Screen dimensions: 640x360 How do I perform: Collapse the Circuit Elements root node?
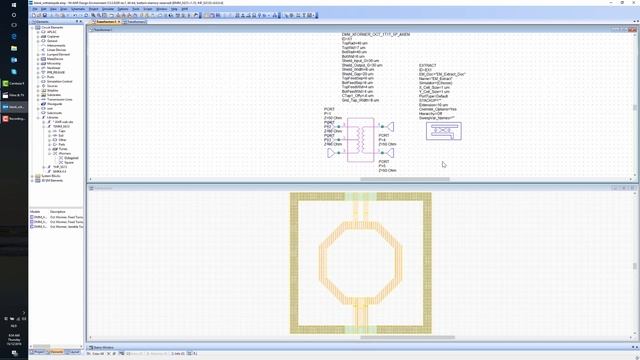click(32, 27)
